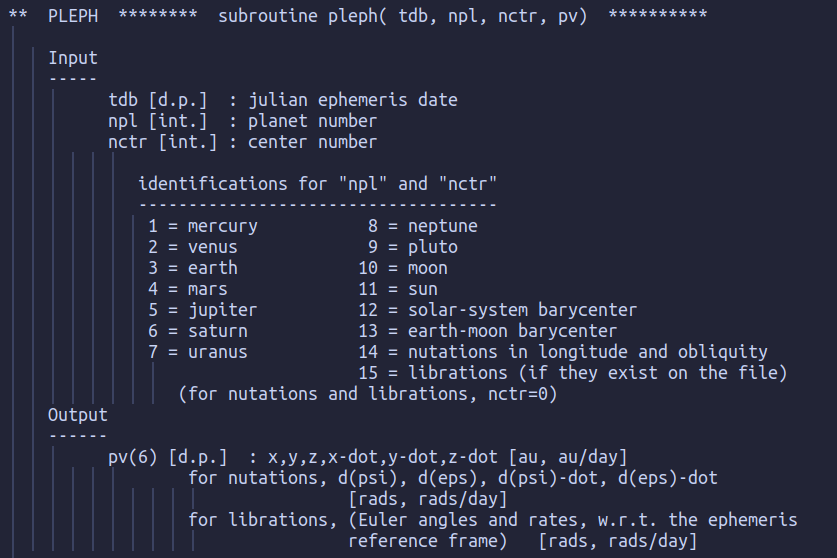Click the "tdb [d.p.]" parameter line
837x558 pixels.
(282, 100)
